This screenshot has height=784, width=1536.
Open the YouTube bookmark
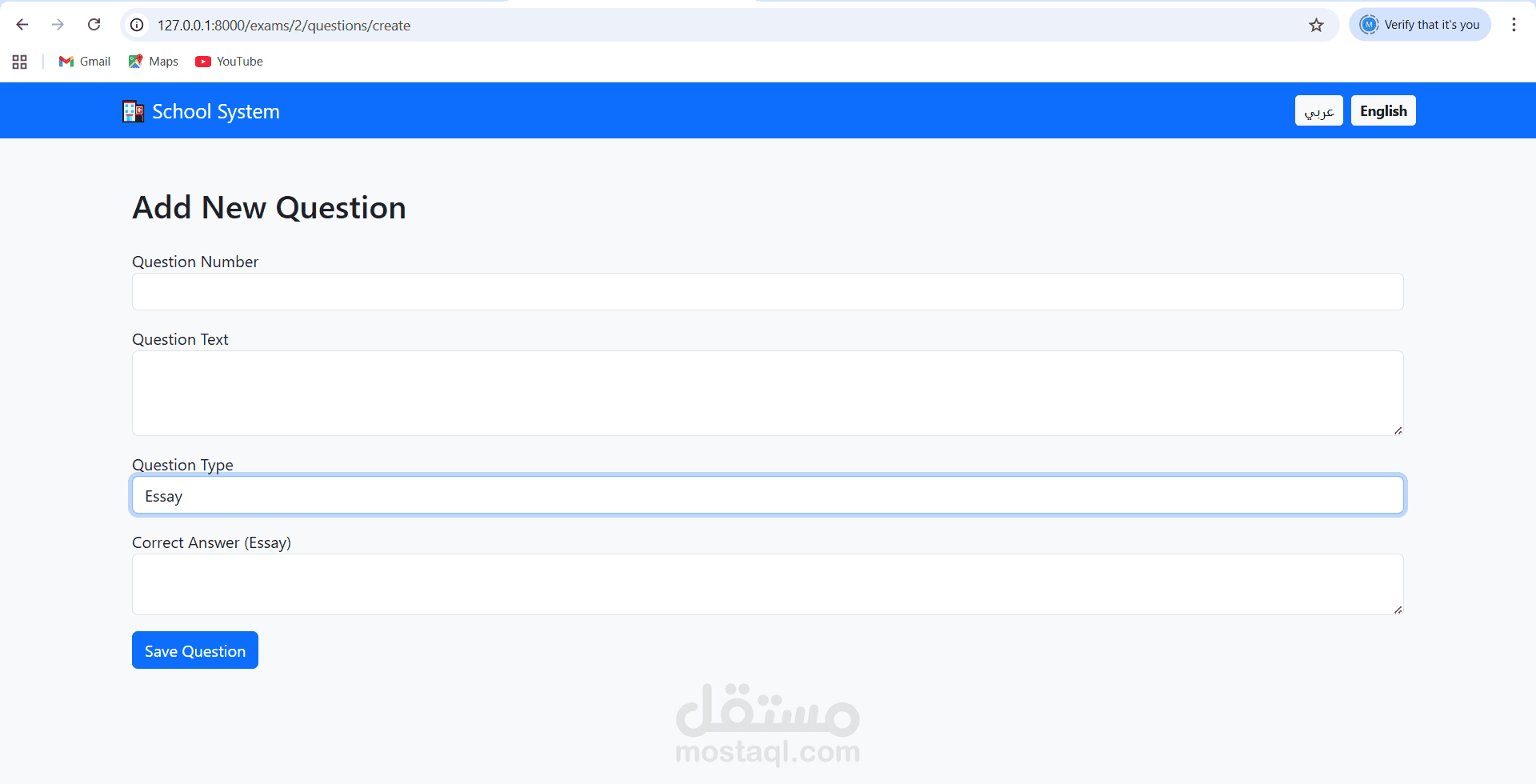[x=230, y=62]
